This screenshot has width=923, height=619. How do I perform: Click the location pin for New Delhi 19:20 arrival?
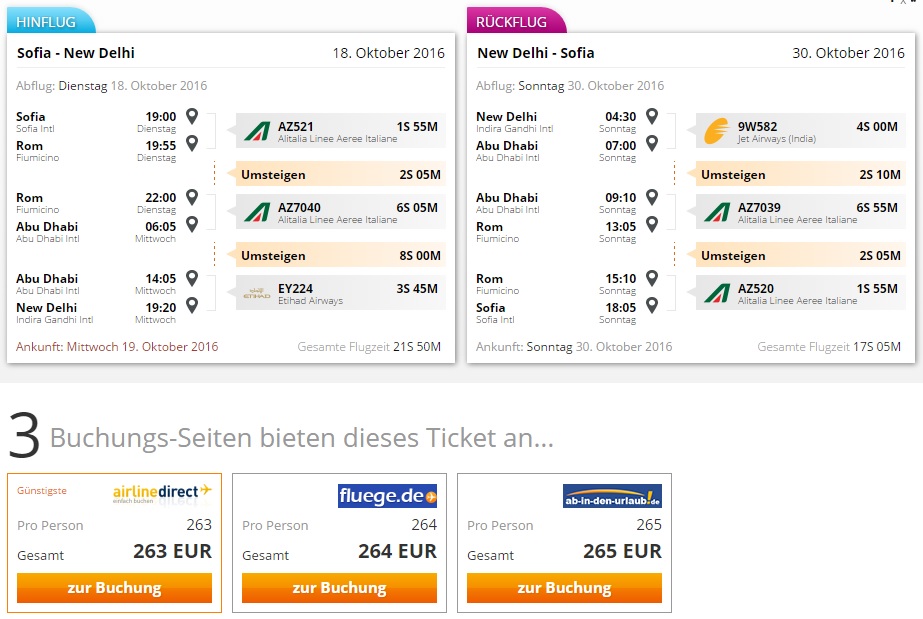(x=192, y=305)
